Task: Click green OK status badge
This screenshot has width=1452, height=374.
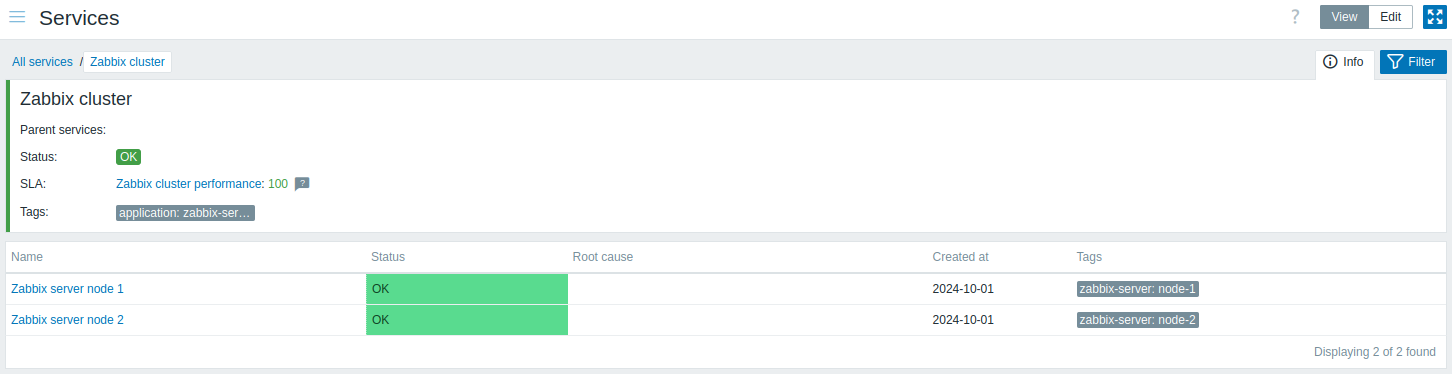Action: tap(128, 157)
